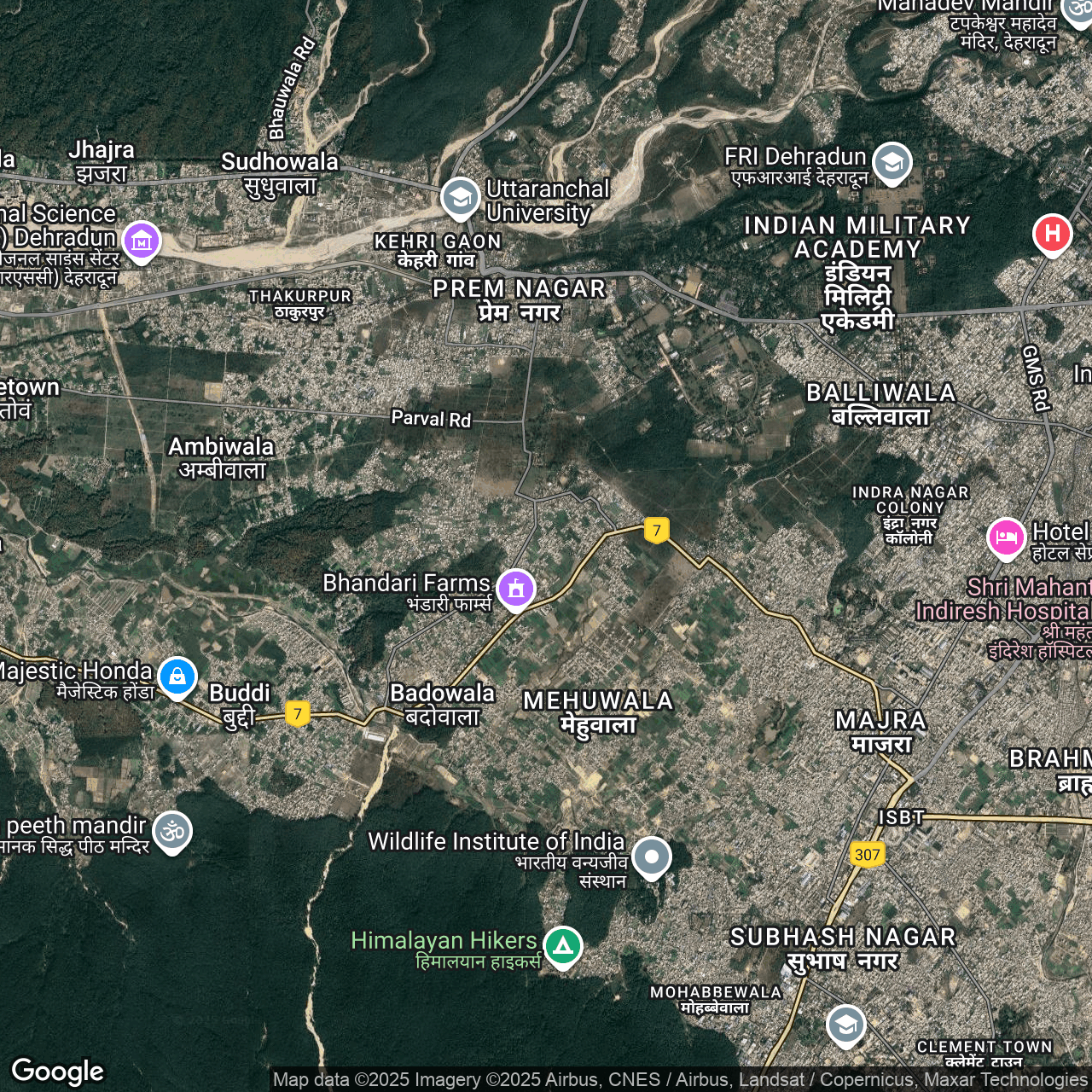Select the FRI Dehradun education marker
Screen dimensions: 1092x1092
coord(892,162)
